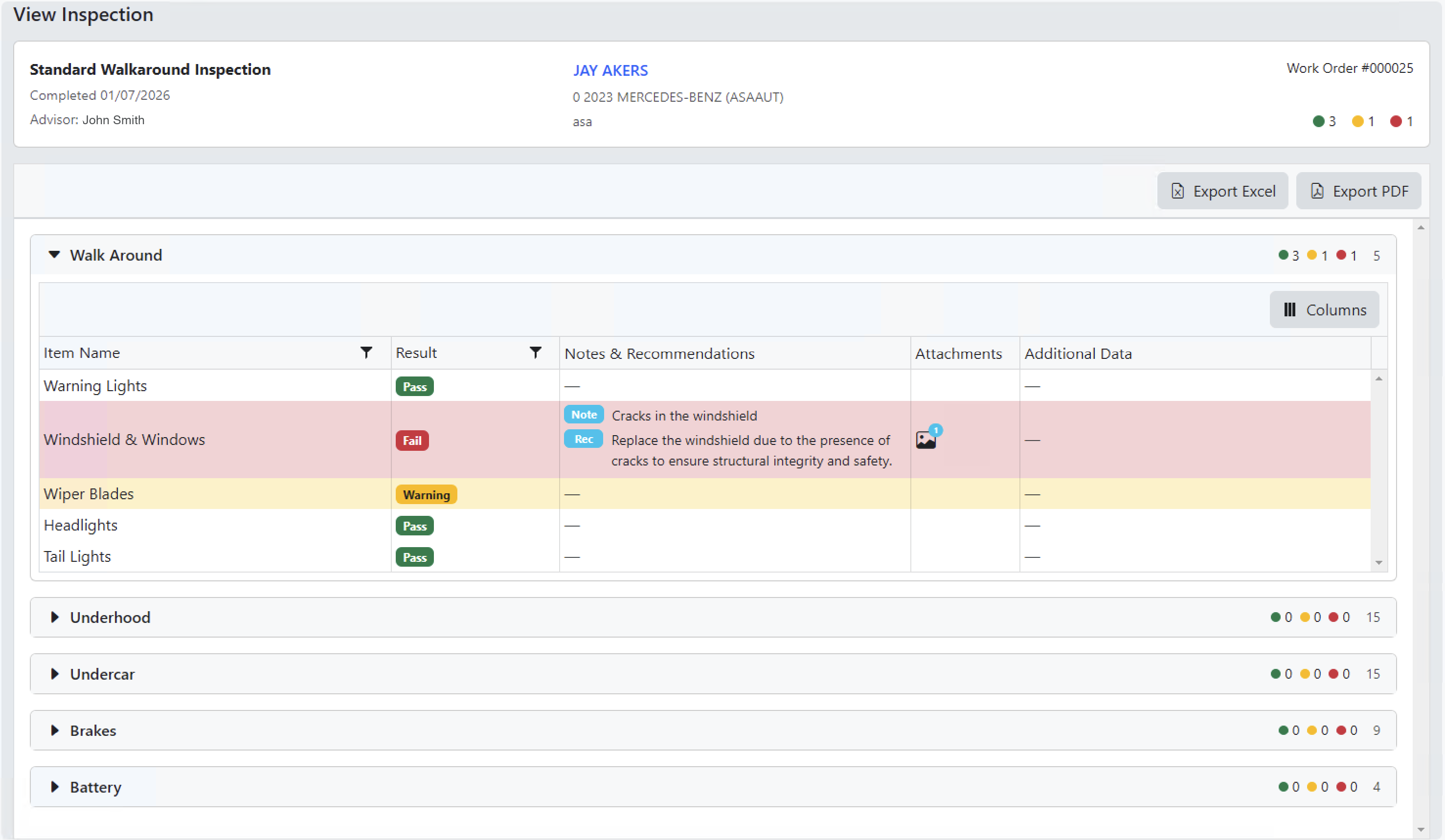Click the Rec tag on windshield row

[584, 439]
